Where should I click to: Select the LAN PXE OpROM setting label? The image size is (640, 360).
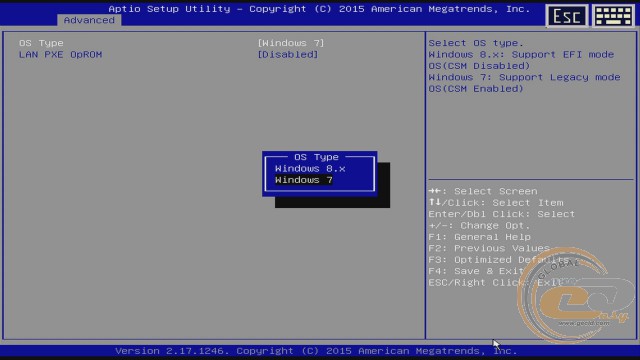click(x=60, y=54)
